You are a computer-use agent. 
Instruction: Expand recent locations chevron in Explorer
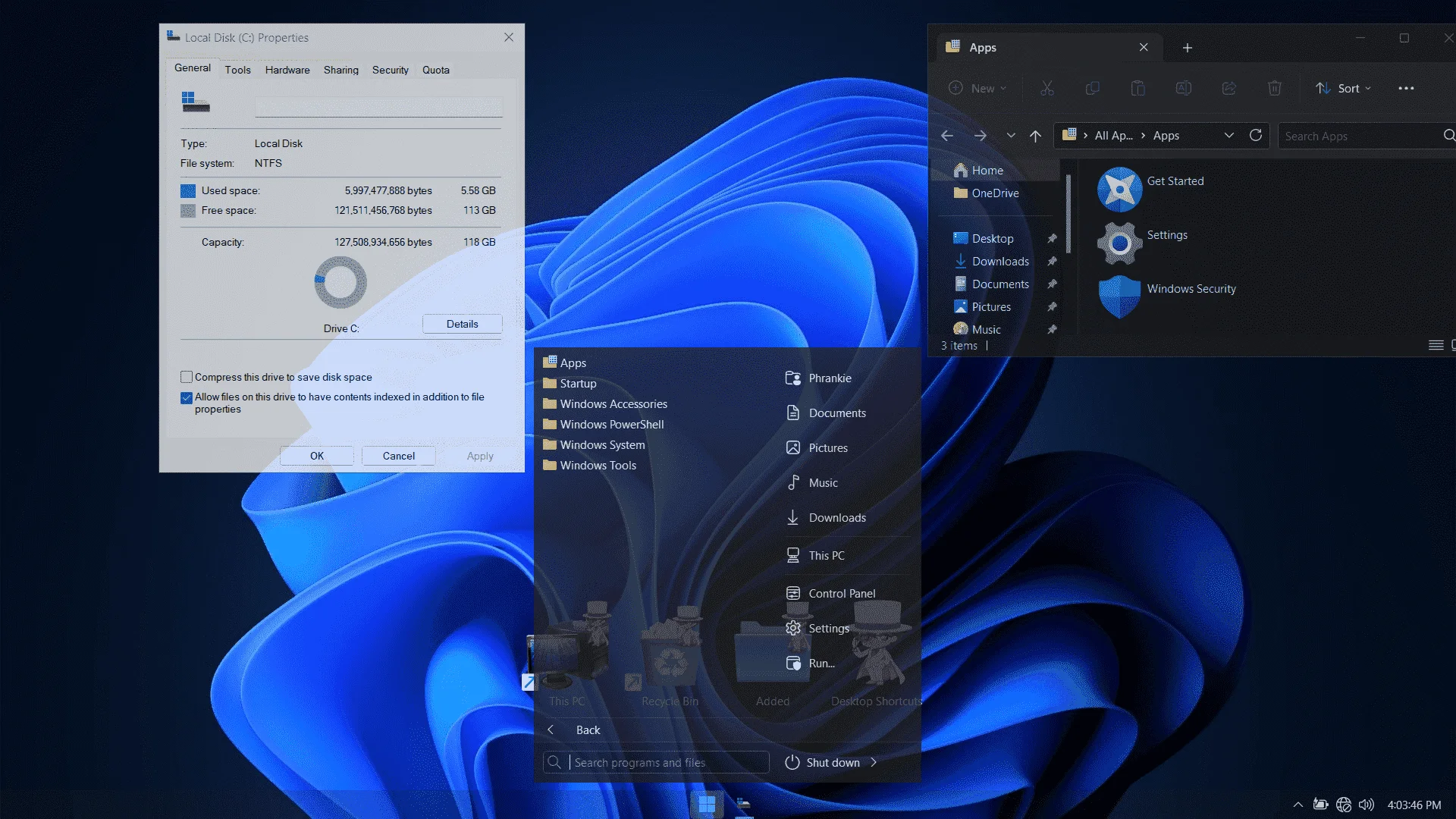[x=1011, y=136]
